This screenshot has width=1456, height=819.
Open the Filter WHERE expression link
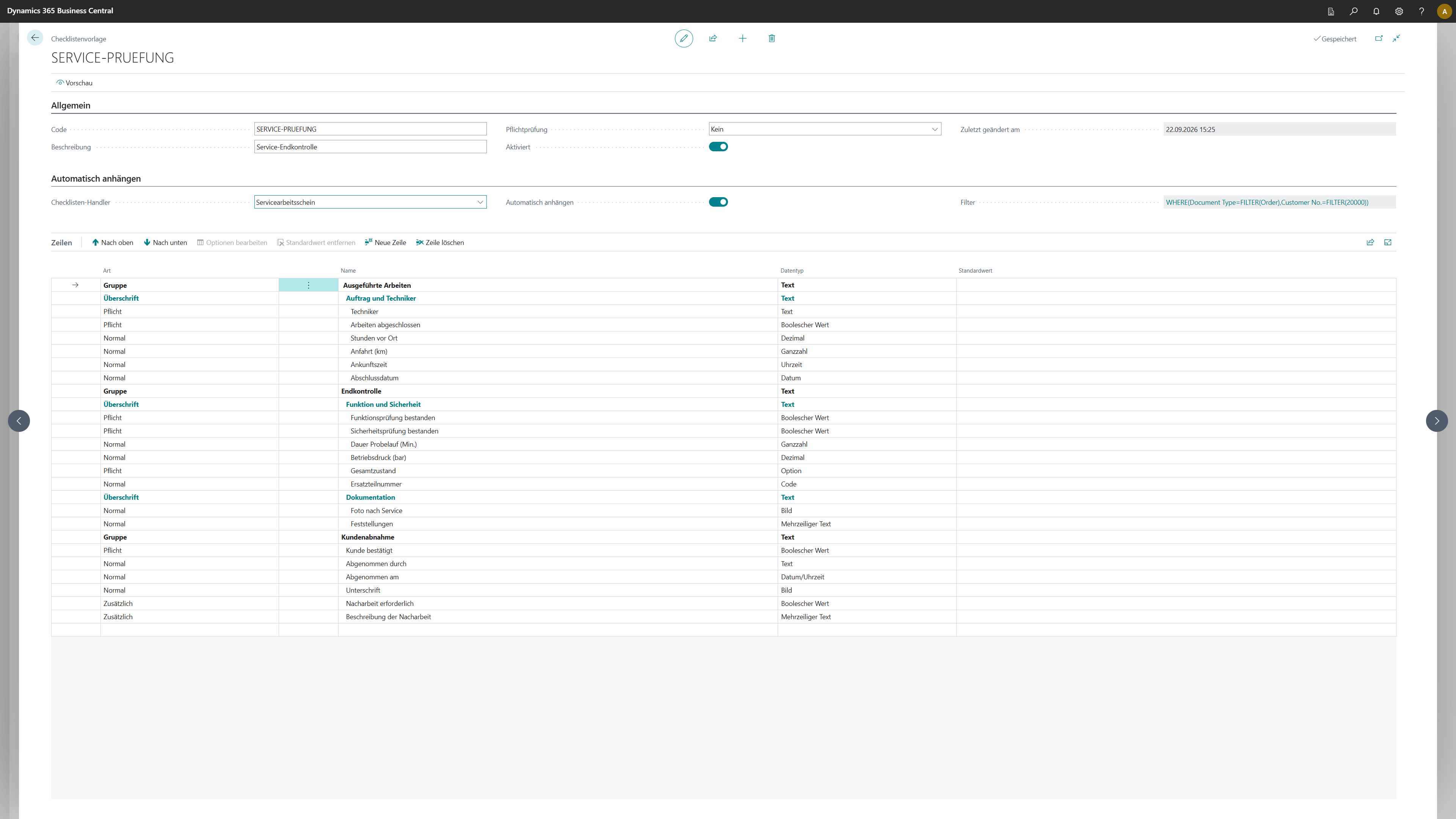tap(1267, 202)
